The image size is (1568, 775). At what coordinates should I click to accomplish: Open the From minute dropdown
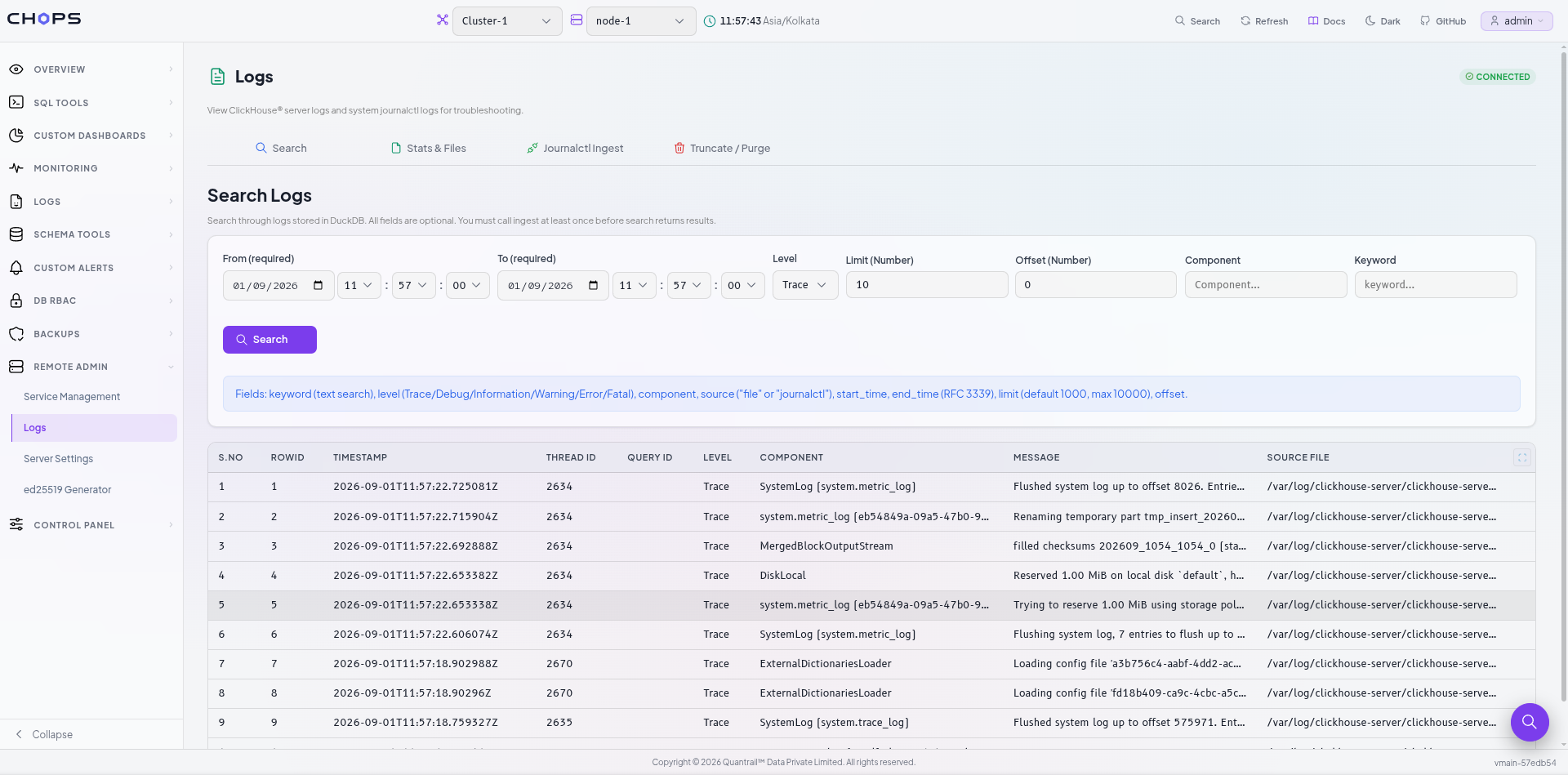pos(414,285)
